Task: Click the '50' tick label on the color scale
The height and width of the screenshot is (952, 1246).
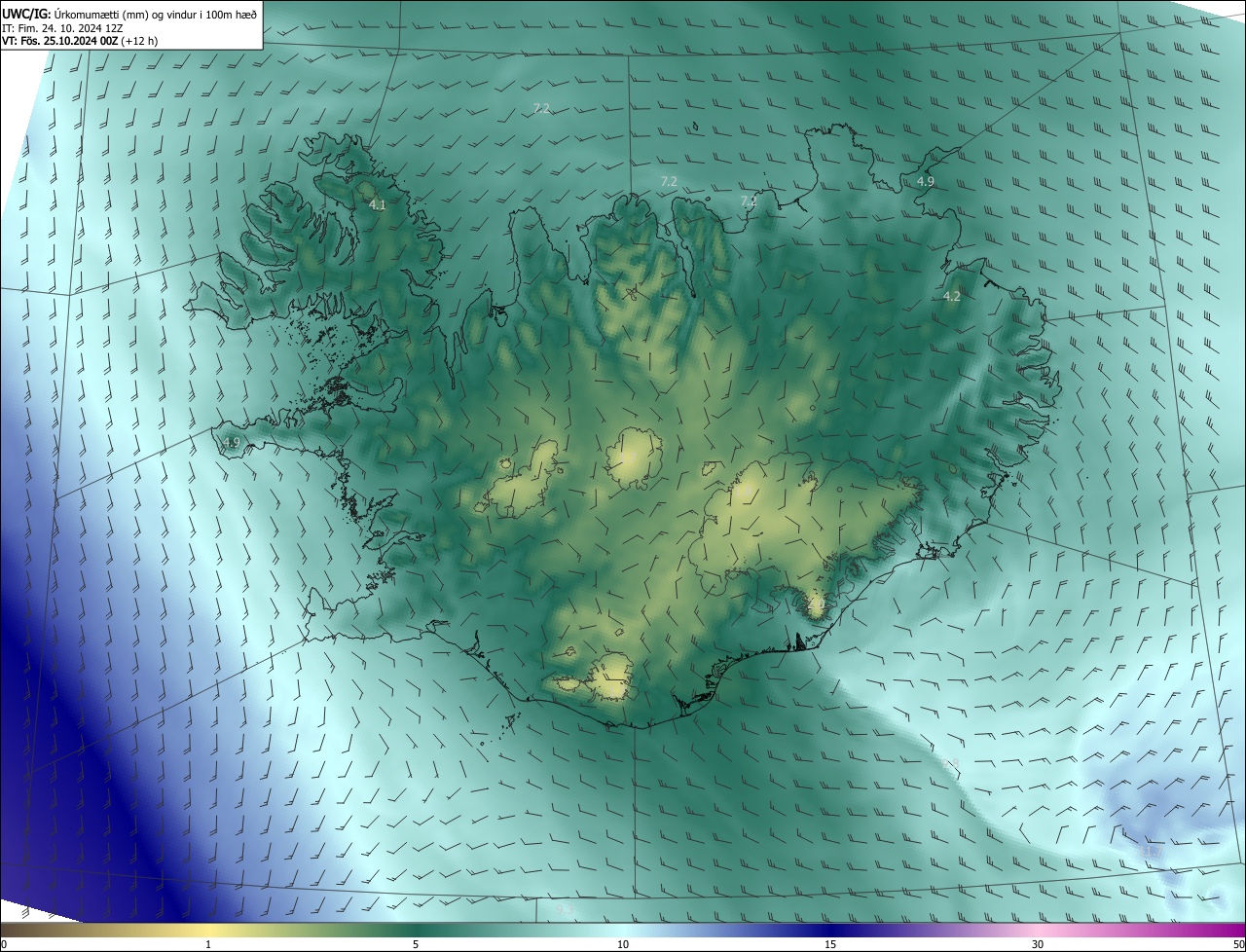Action: tap(1238, 944)
